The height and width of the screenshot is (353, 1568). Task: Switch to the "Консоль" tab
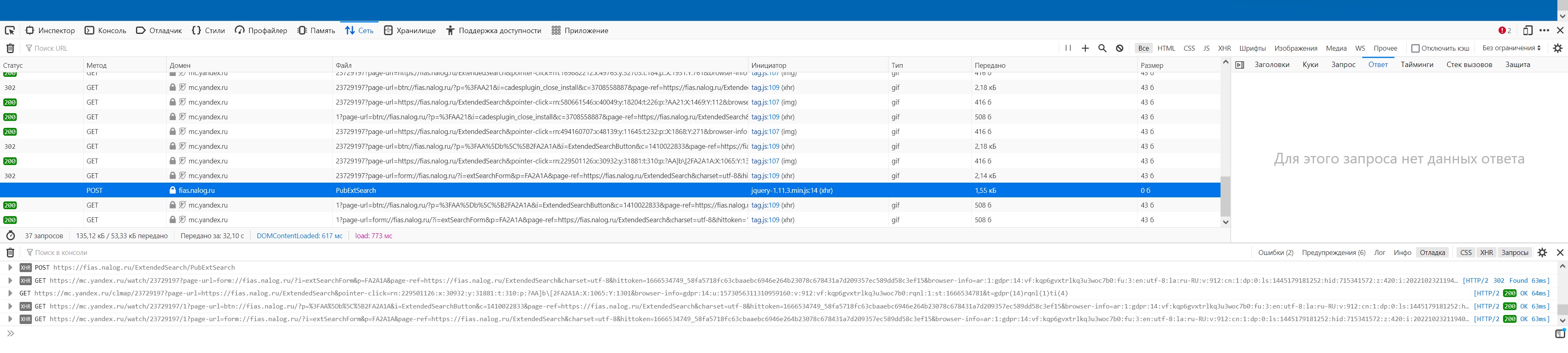[x=105, y=30]
